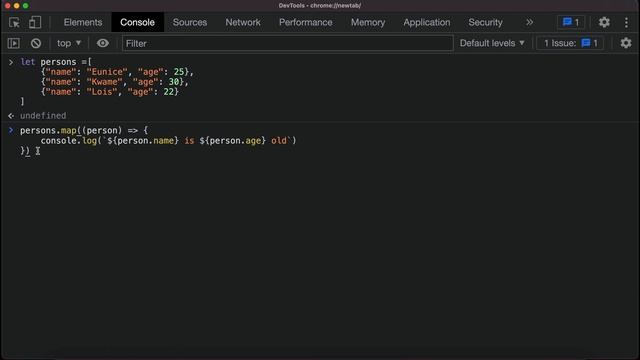
Task: Switch to the Console tab
Action: coord(137,22)
